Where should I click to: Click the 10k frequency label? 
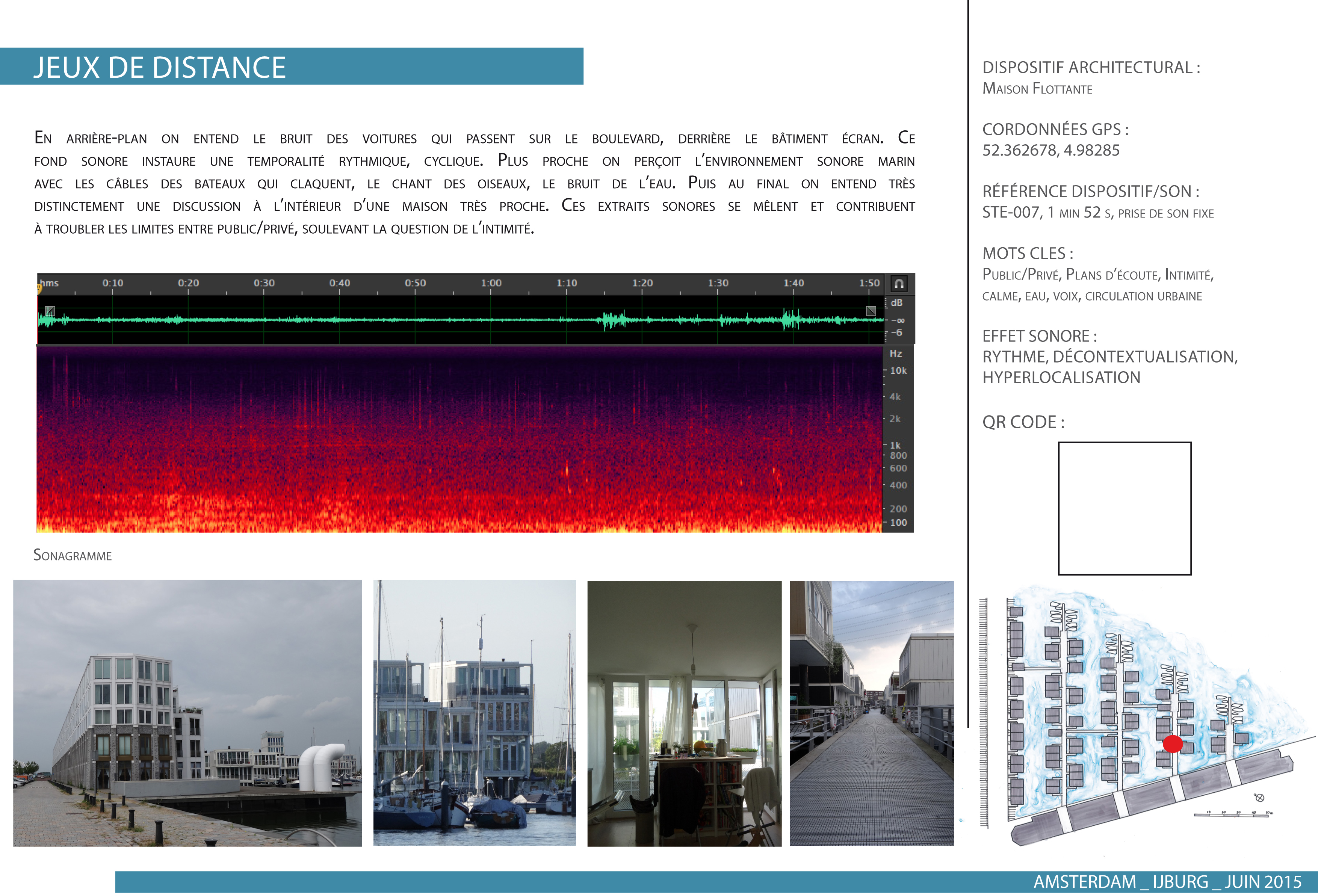pos(898,370)
